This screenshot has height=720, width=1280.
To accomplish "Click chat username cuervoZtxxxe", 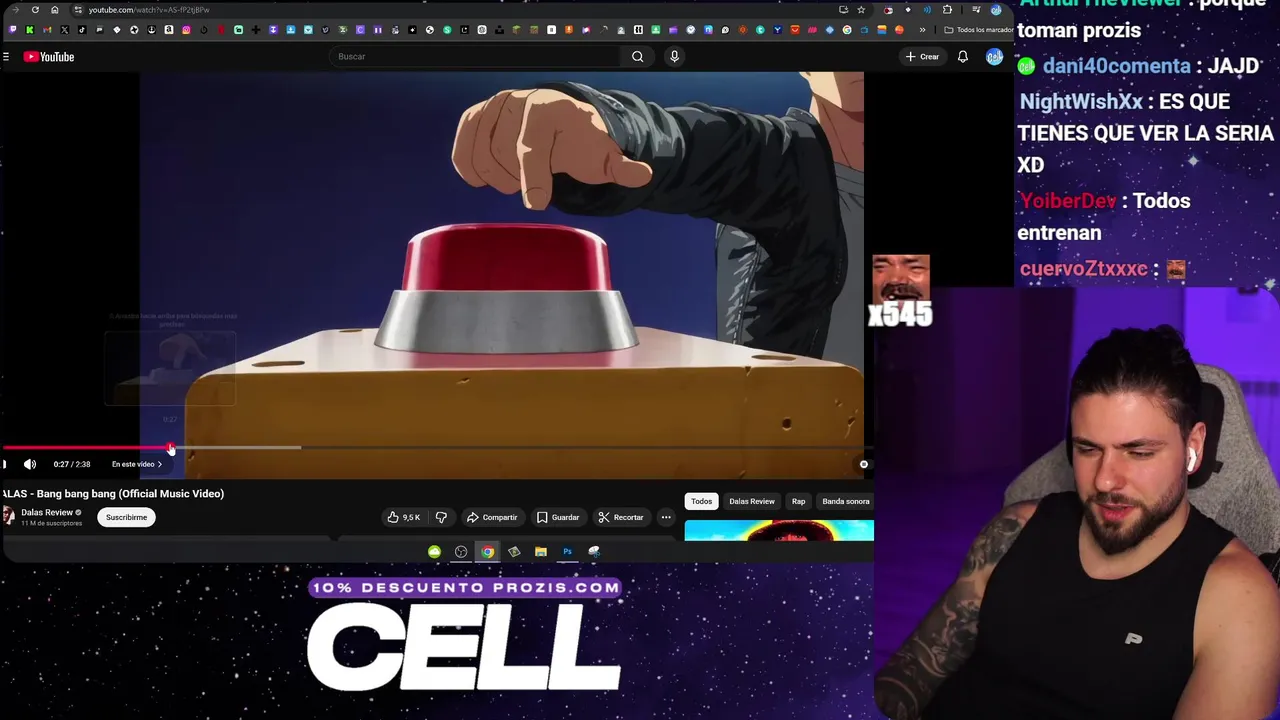I will pos(1084,270).
